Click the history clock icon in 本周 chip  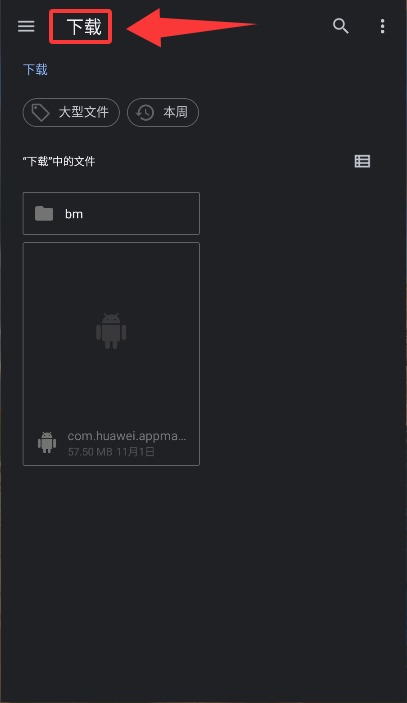(145, 113)
